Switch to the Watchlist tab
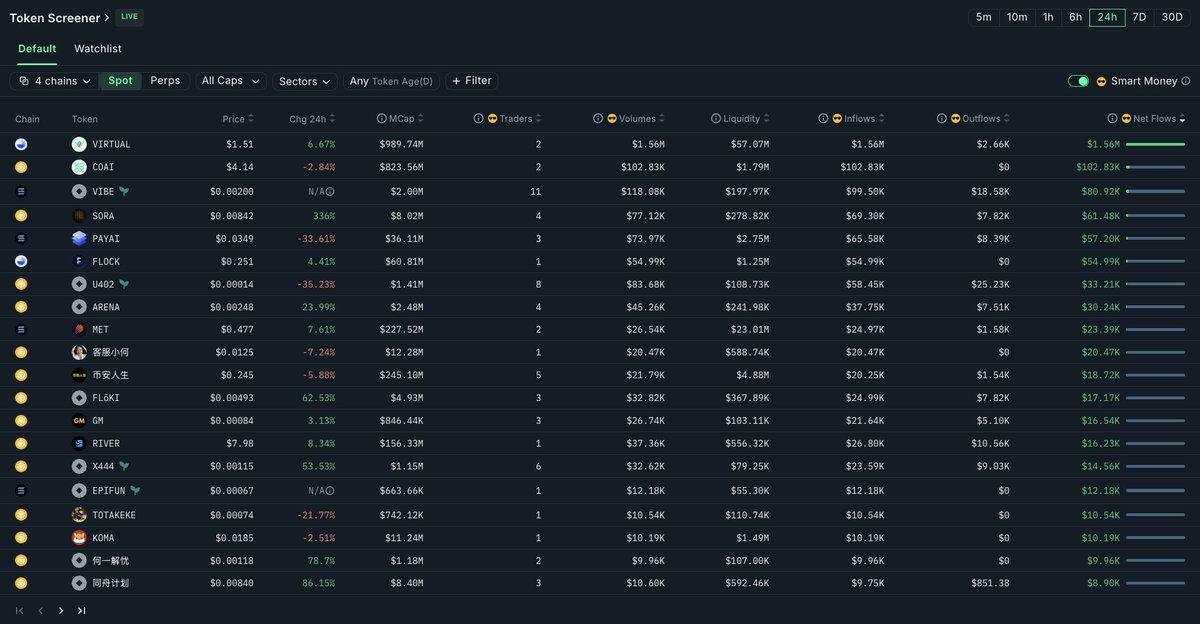 (x=98, y=49)
